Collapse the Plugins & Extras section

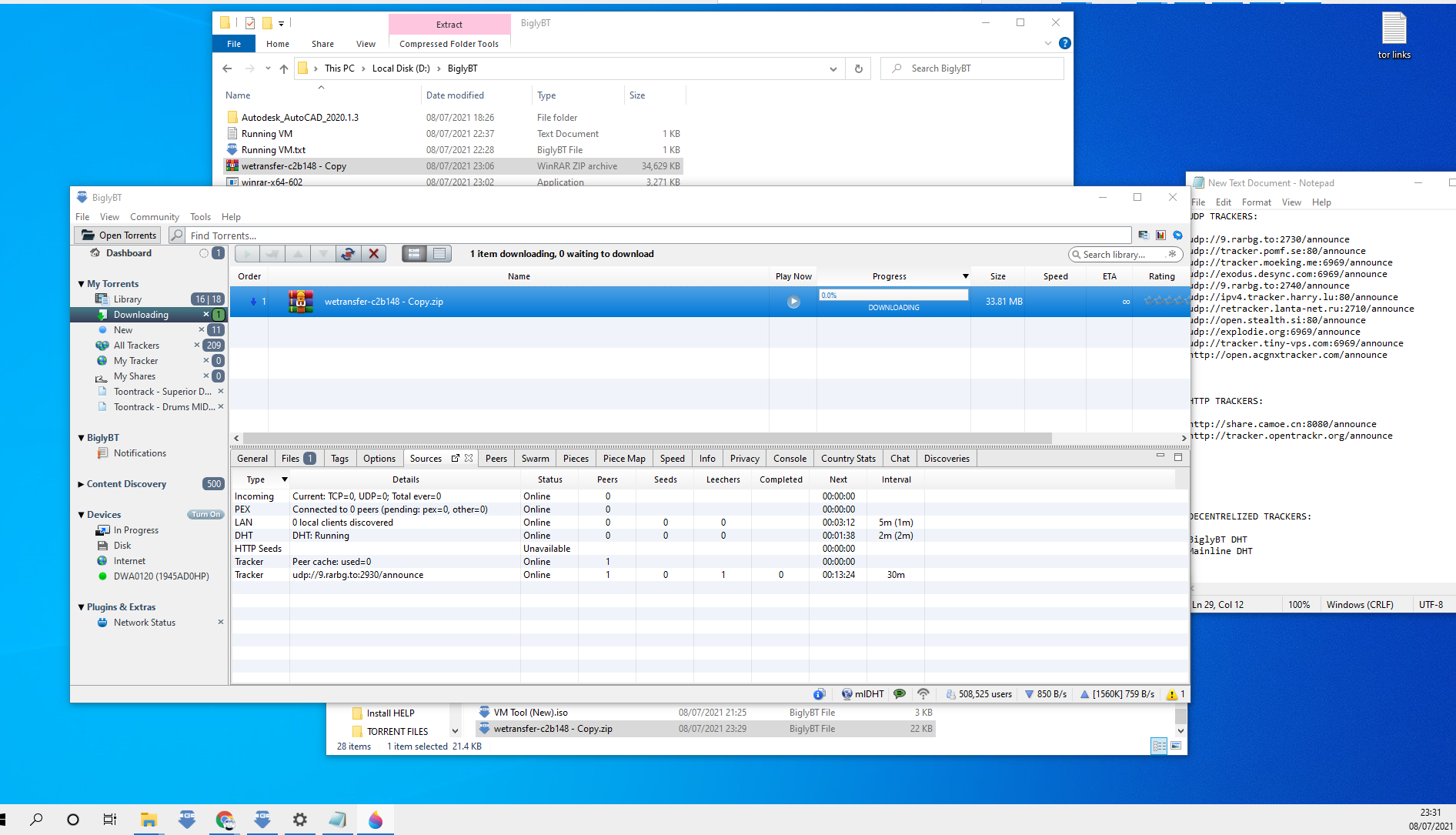click(x=81, y=607)
